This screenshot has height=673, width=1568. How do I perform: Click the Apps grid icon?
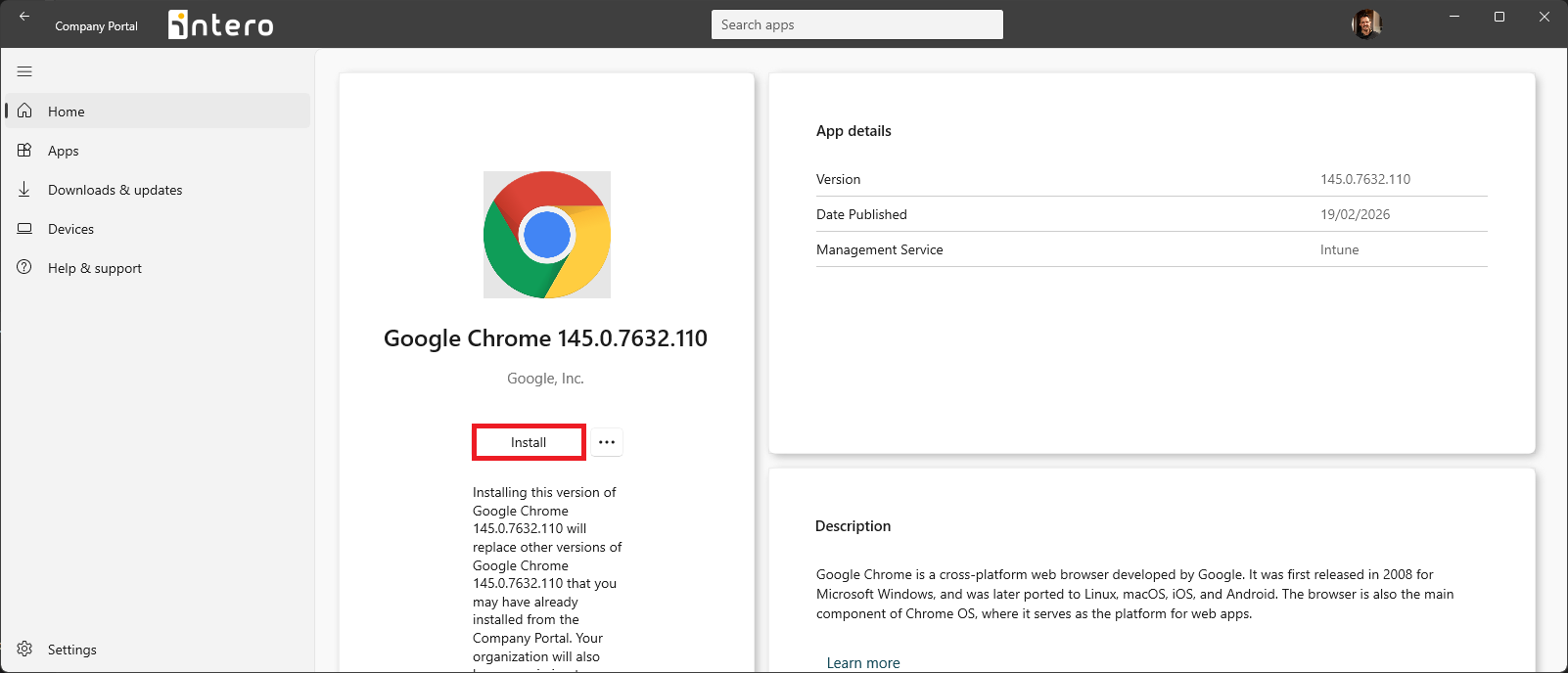(x=24, y=150)
